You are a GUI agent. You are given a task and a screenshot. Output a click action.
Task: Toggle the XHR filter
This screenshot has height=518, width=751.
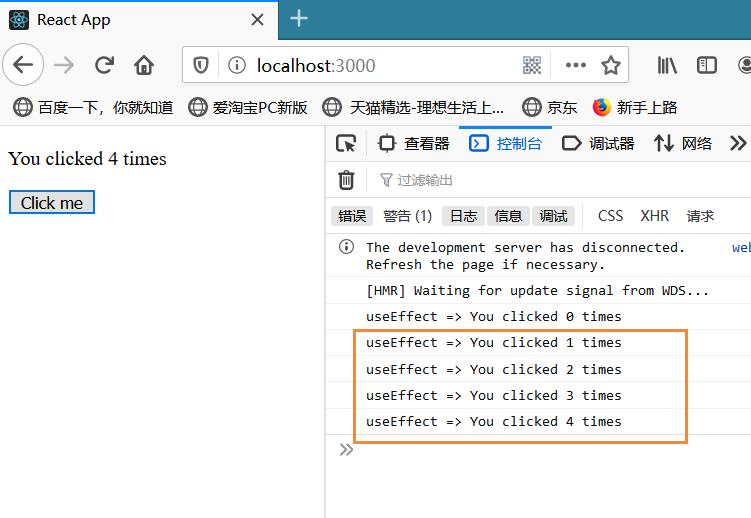[654, 216]
